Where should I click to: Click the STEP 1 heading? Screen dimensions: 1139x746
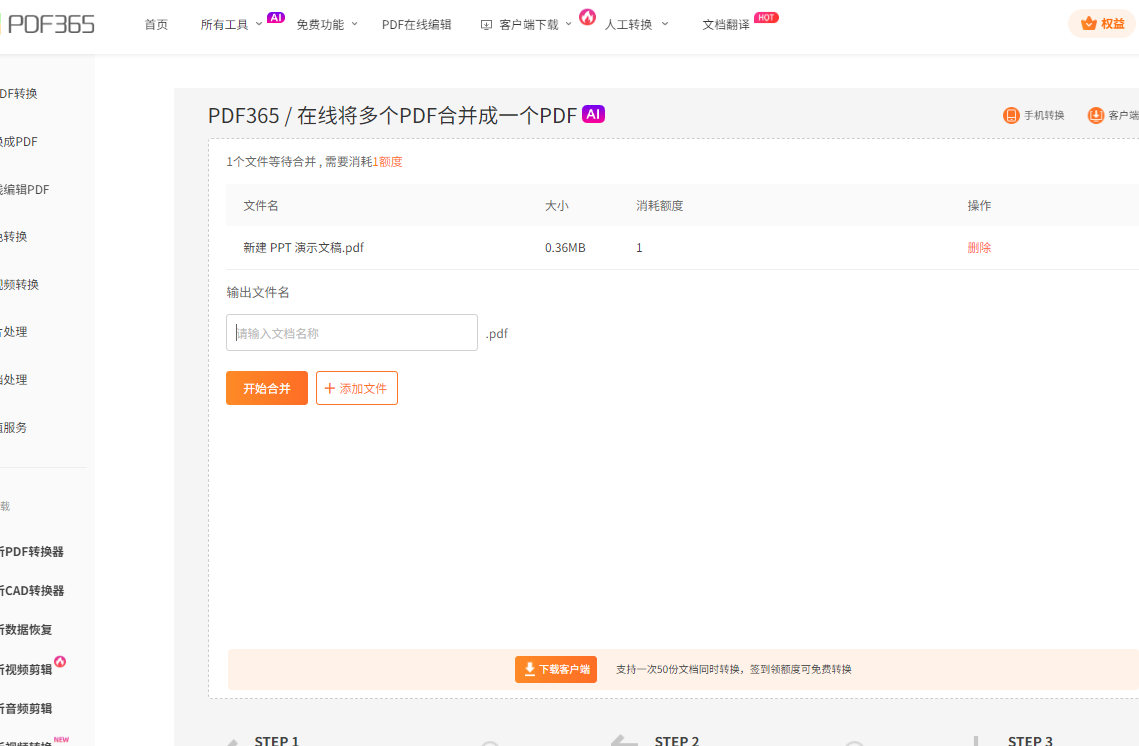pyautogui.click(x=277, y=740)
